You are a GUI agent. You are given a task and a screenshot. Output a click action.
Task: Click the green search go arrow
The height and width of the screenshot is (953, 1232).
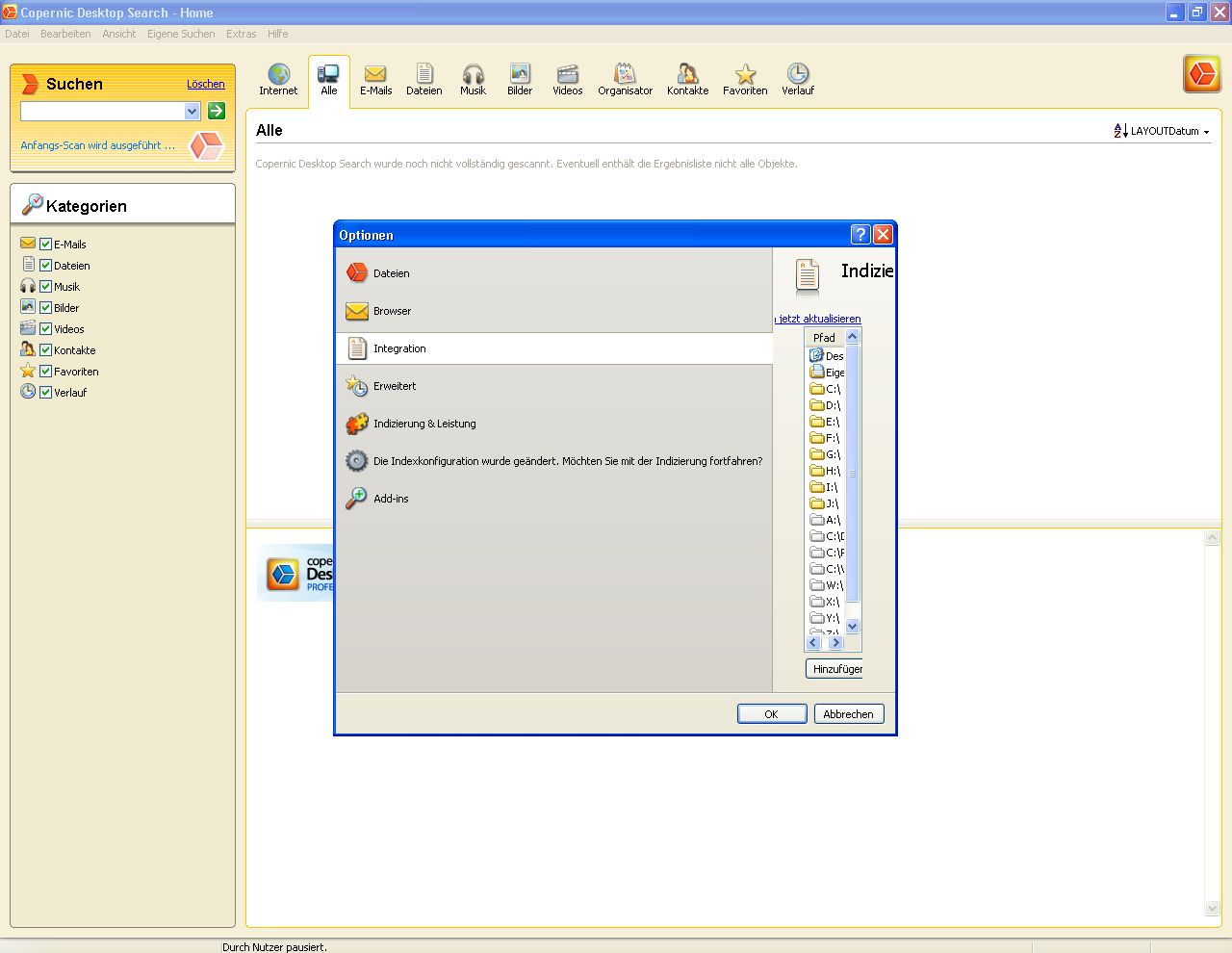tap(217, 111)
